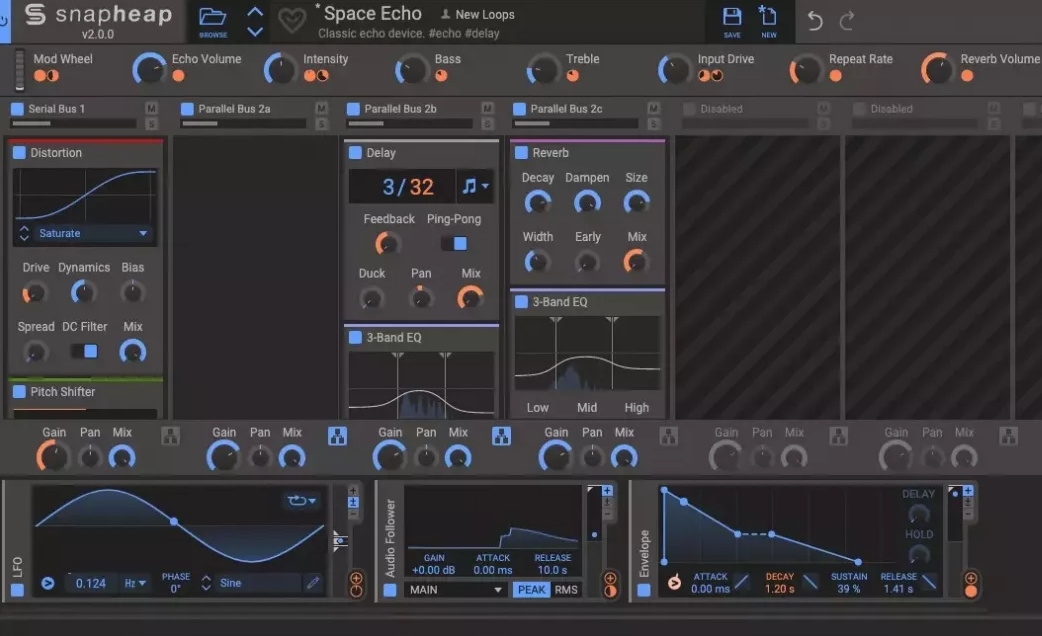Step the distortion type with Saturate arrows
Screen dimensions: 1042x636
click(x=24, y=233)
